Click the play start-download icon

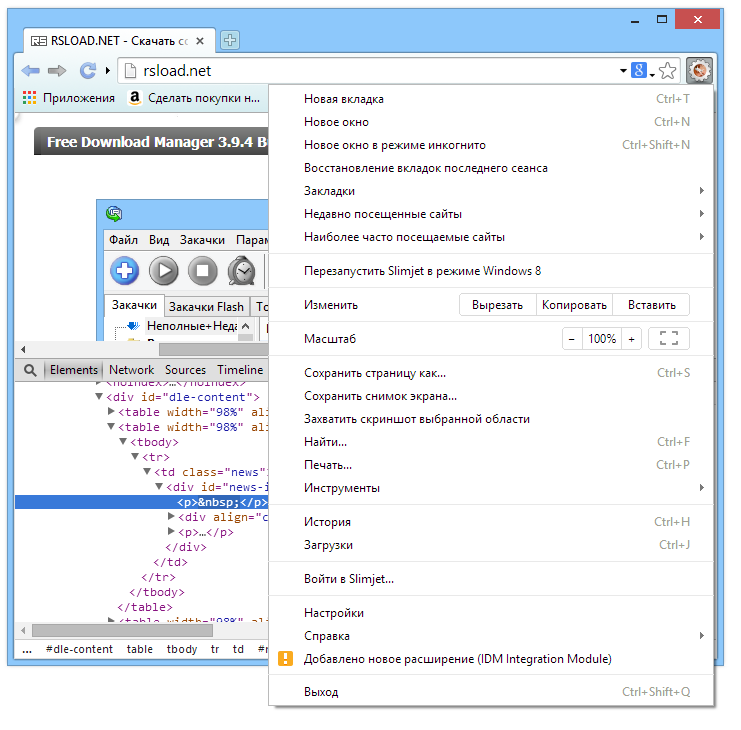coord(164,271)
